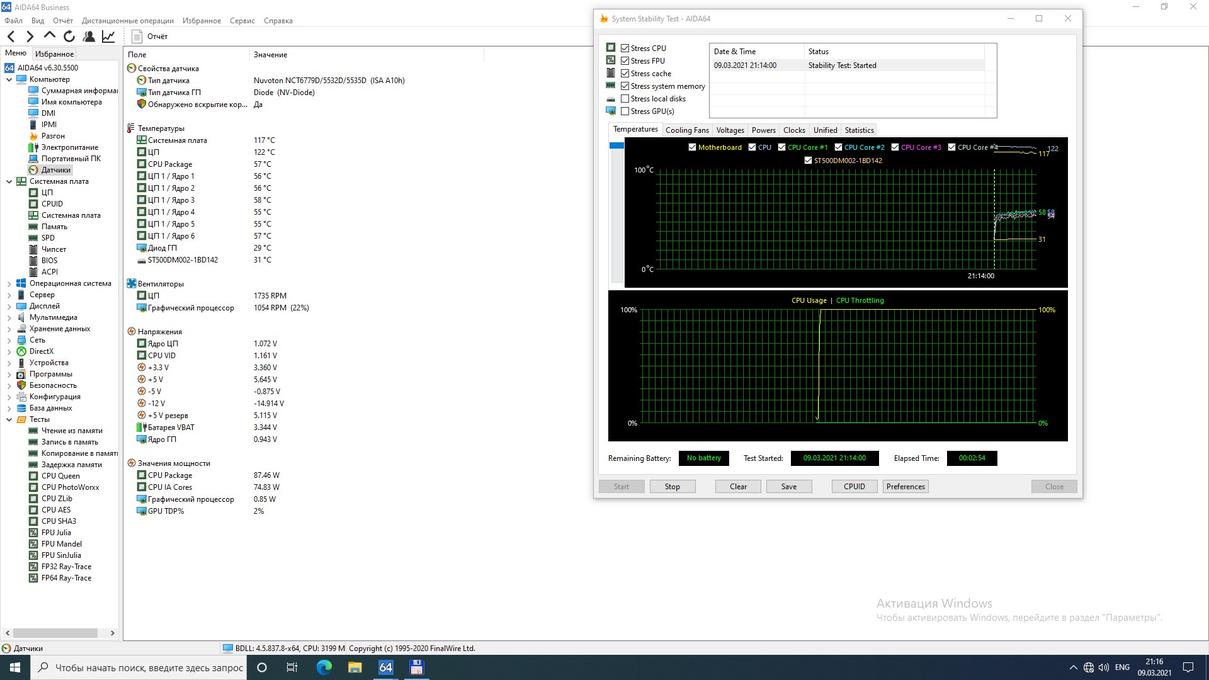This screenshot has height=680, width=1209.
Task: Go forward with the right arrow toolbar icon
Action: (30, 36)
